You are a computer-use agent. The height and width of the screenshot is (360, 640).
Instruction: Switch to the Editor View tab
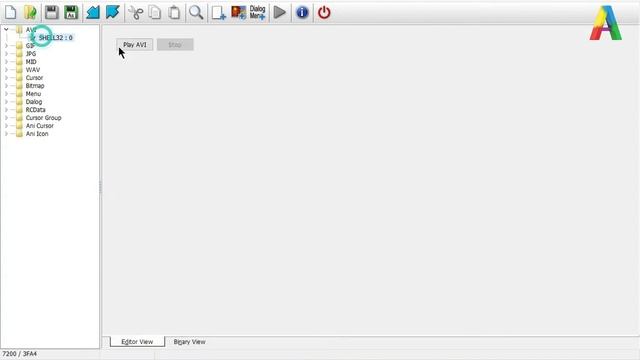137,342
